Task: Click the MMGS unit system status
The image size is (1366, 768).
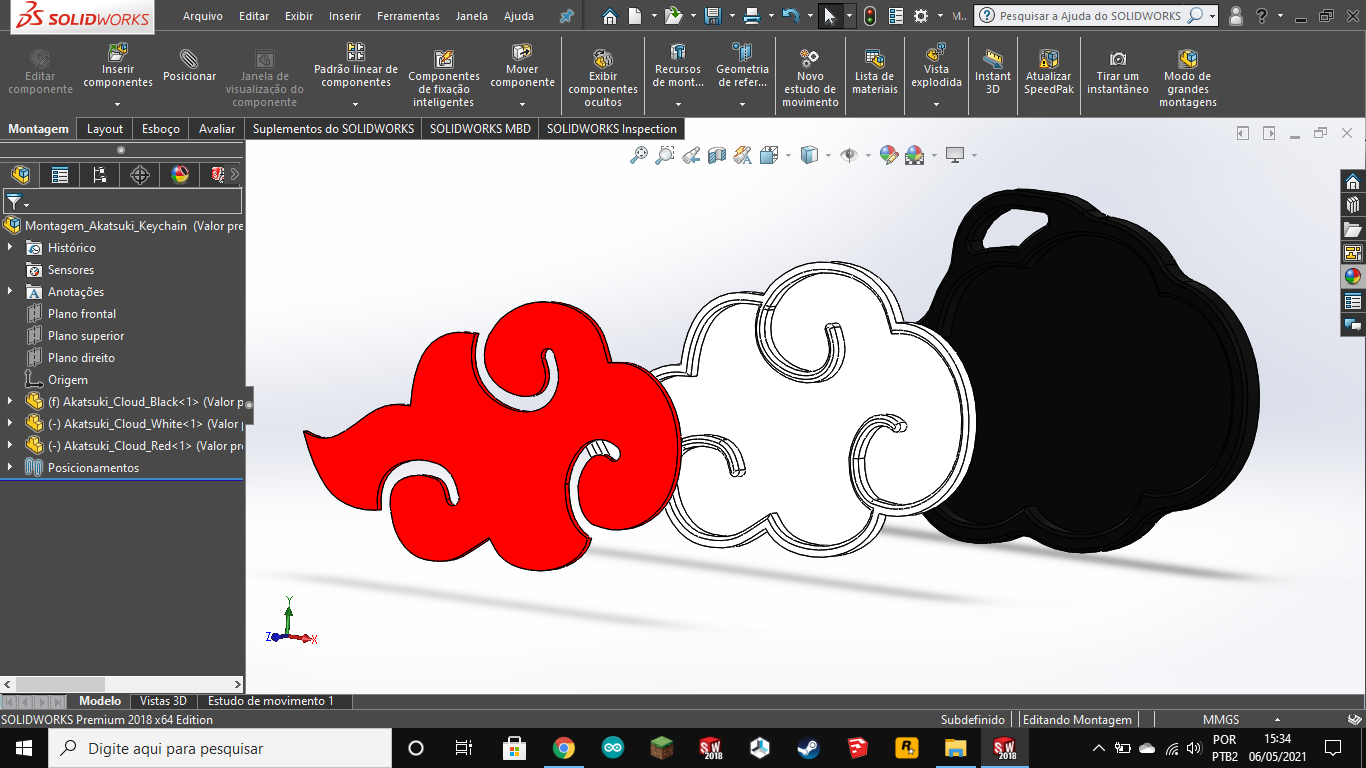Action: [x=1221, y=719]
